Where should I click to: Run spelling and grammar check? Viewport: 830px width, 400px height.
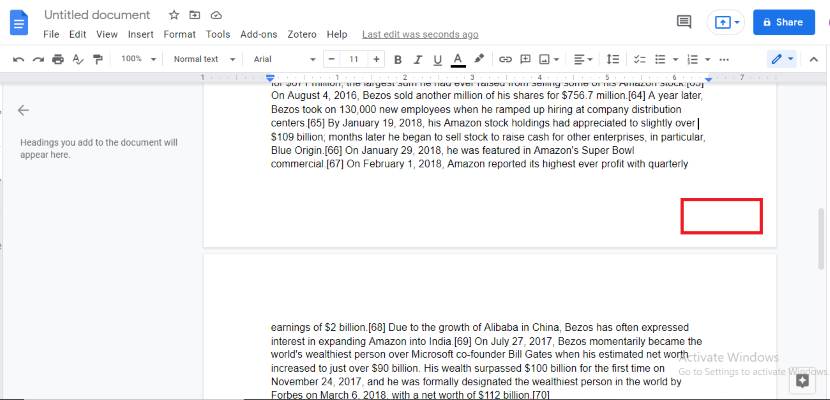coord(78,59)
